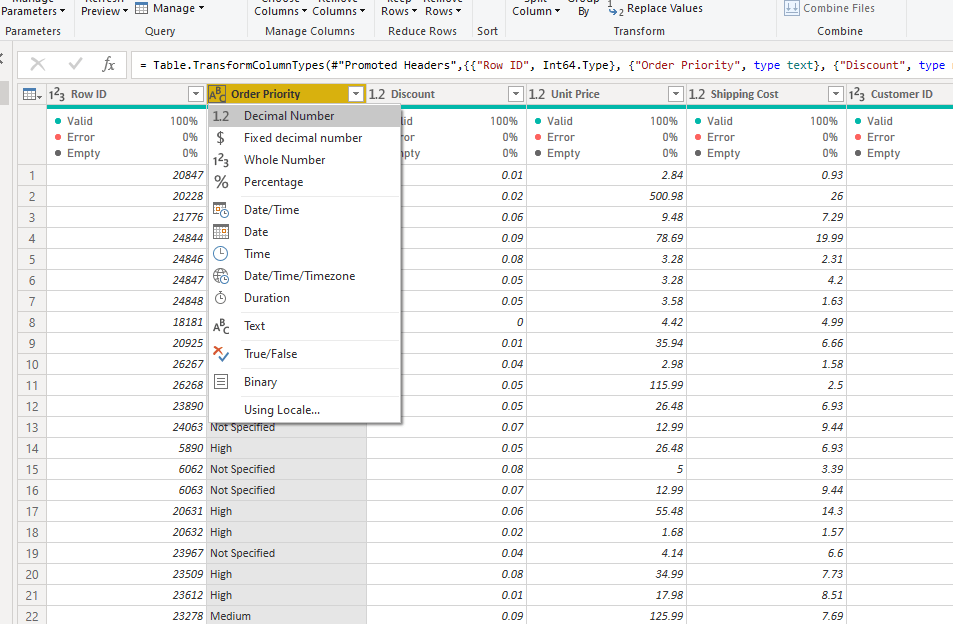Image resolution: width=953 pixels, height=624 pixels.
Task: Click Unit Price cell 115.99
Action: 607,385
